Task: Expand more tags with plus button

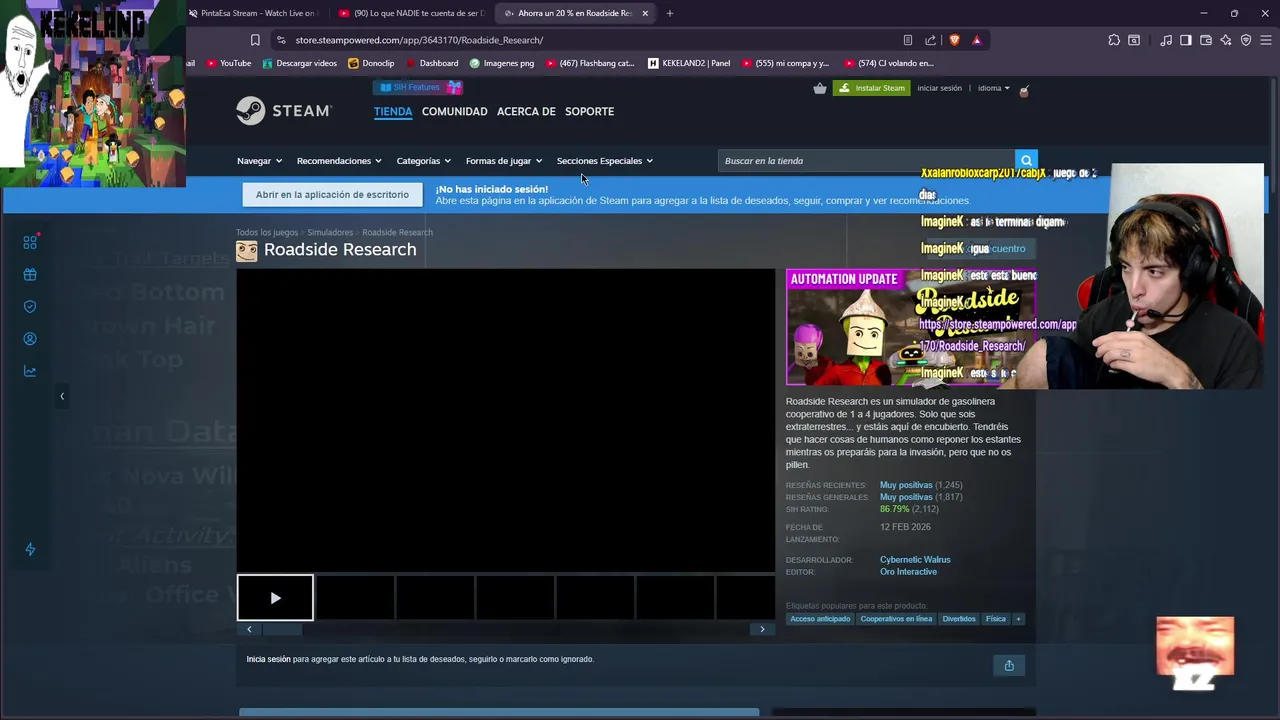Action: point(1018,619)
